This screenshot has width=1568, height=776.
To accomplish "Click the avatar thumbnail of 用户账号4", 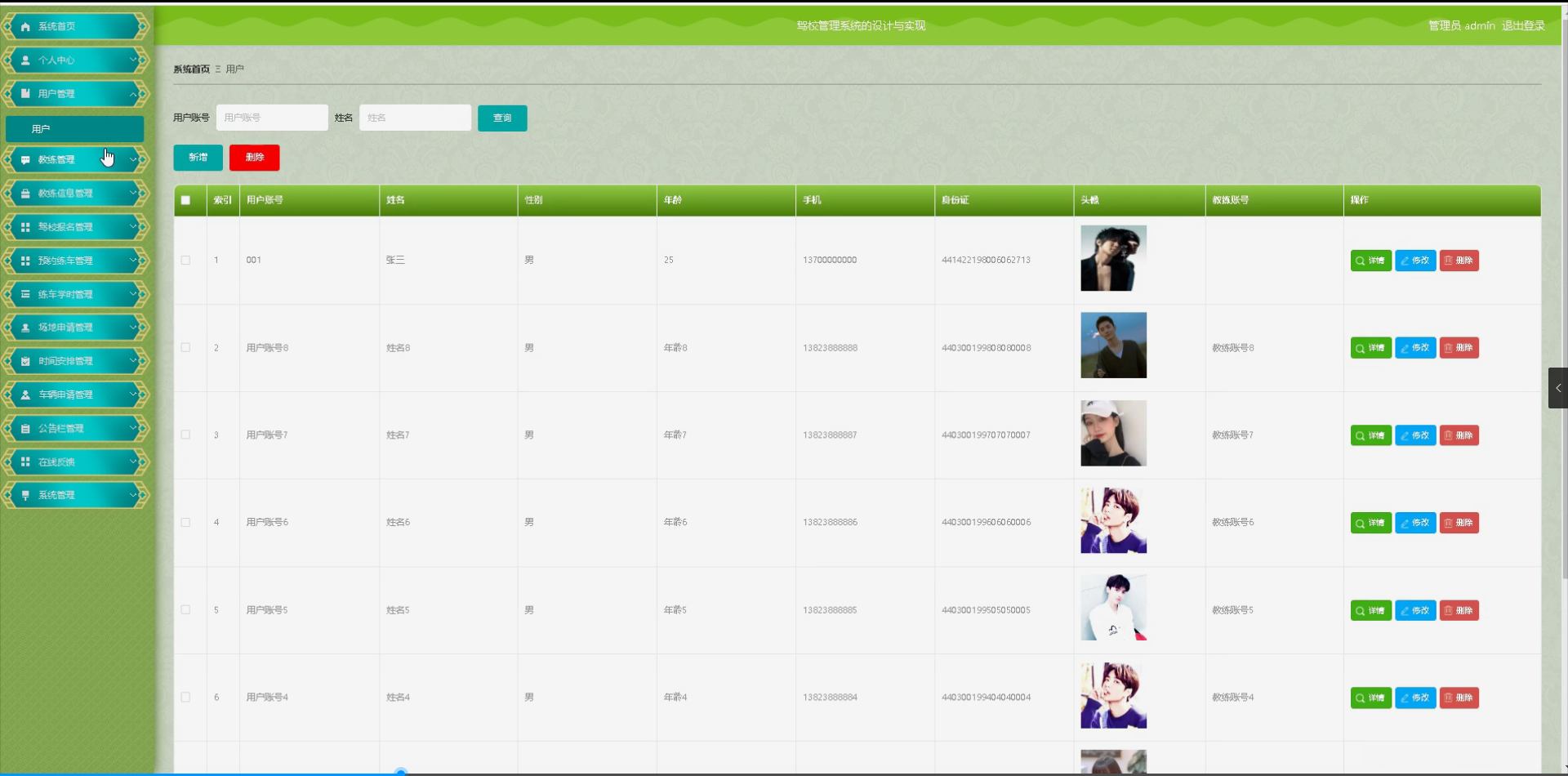I will [x=1114, y=695].
